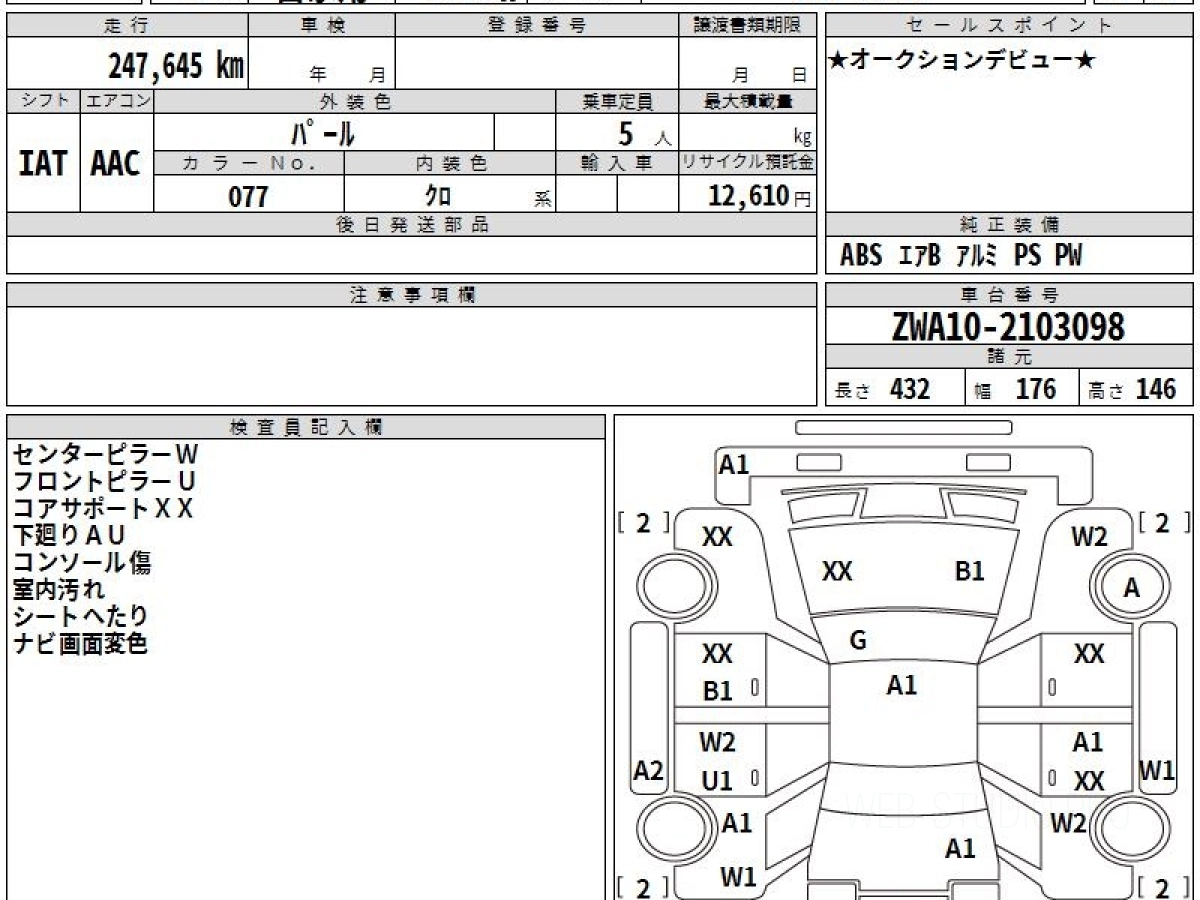The image size is (1200, 900).
Task: Click the B1 mark on the hood
Action: coord(970,571)
